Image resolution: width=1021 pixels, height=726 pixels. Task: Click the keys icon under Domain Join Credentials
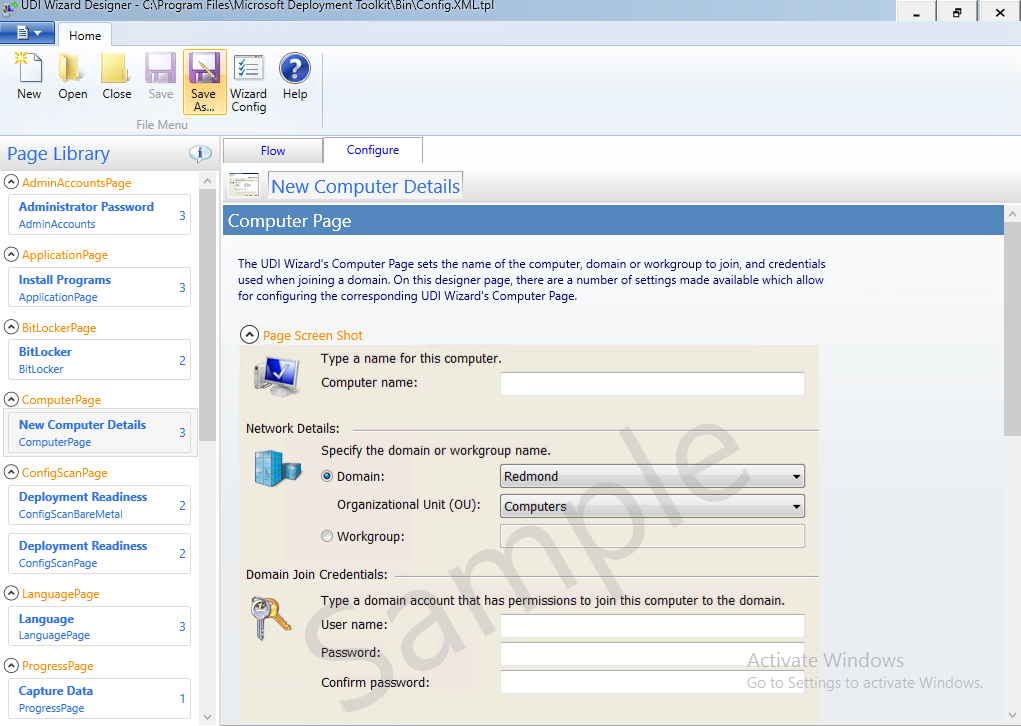(270, 617)
